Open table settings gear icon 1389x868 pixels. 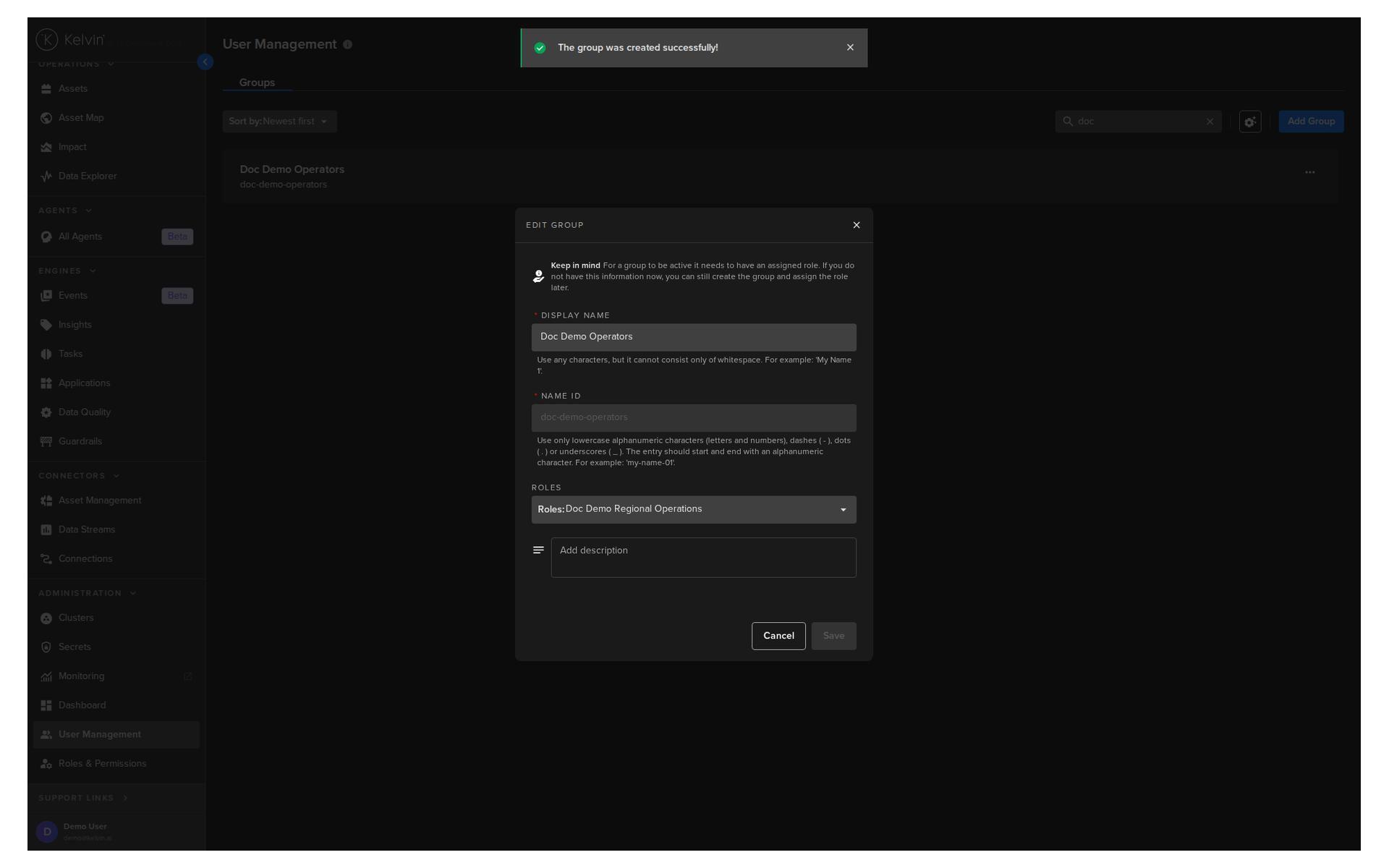pyautogui.click(x=1250, y=122)
